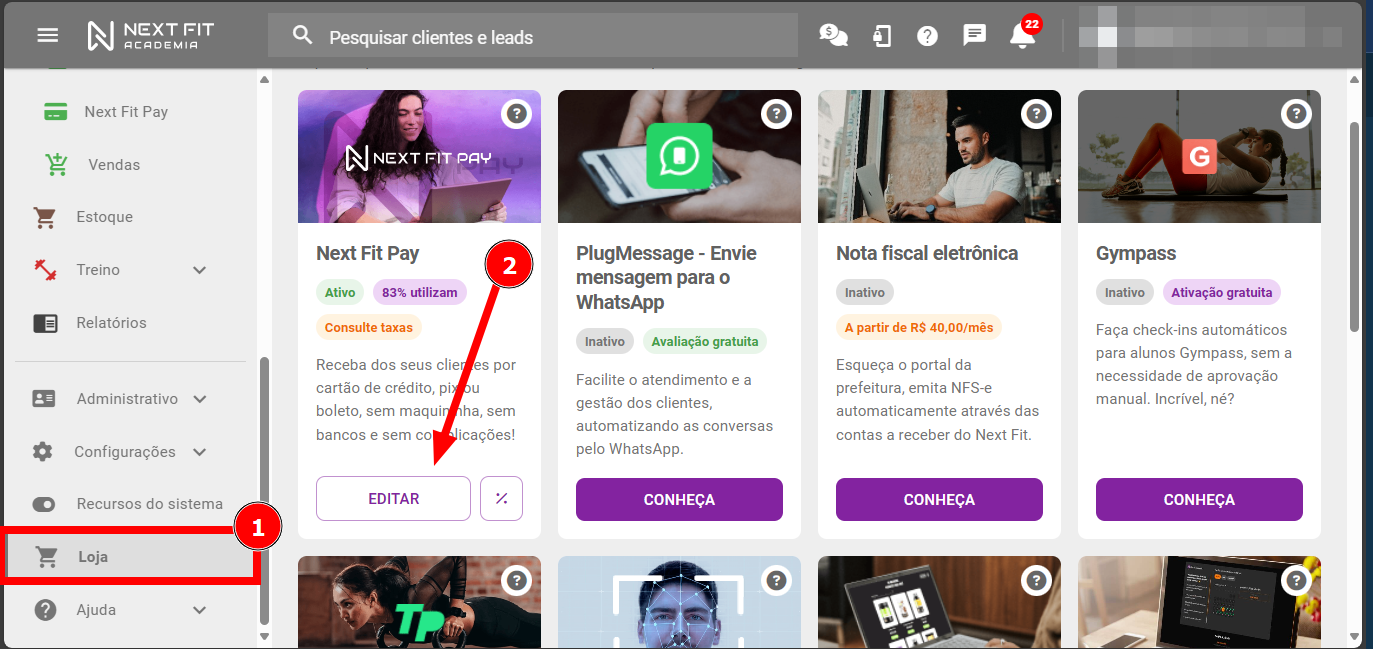The image size is (1373, 649).
Task: Open the message feedback icon in header
Action: pyautogui.click(x=974, y=36)
